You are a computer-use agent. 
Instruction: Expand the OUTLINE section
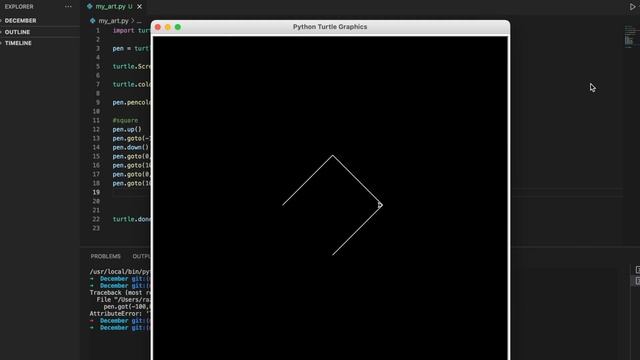[x=18, y=32]
